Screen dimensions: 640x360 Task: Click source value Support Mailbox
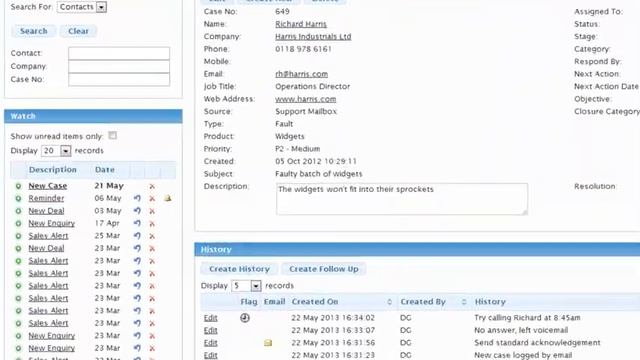click(x=306, y=111)
